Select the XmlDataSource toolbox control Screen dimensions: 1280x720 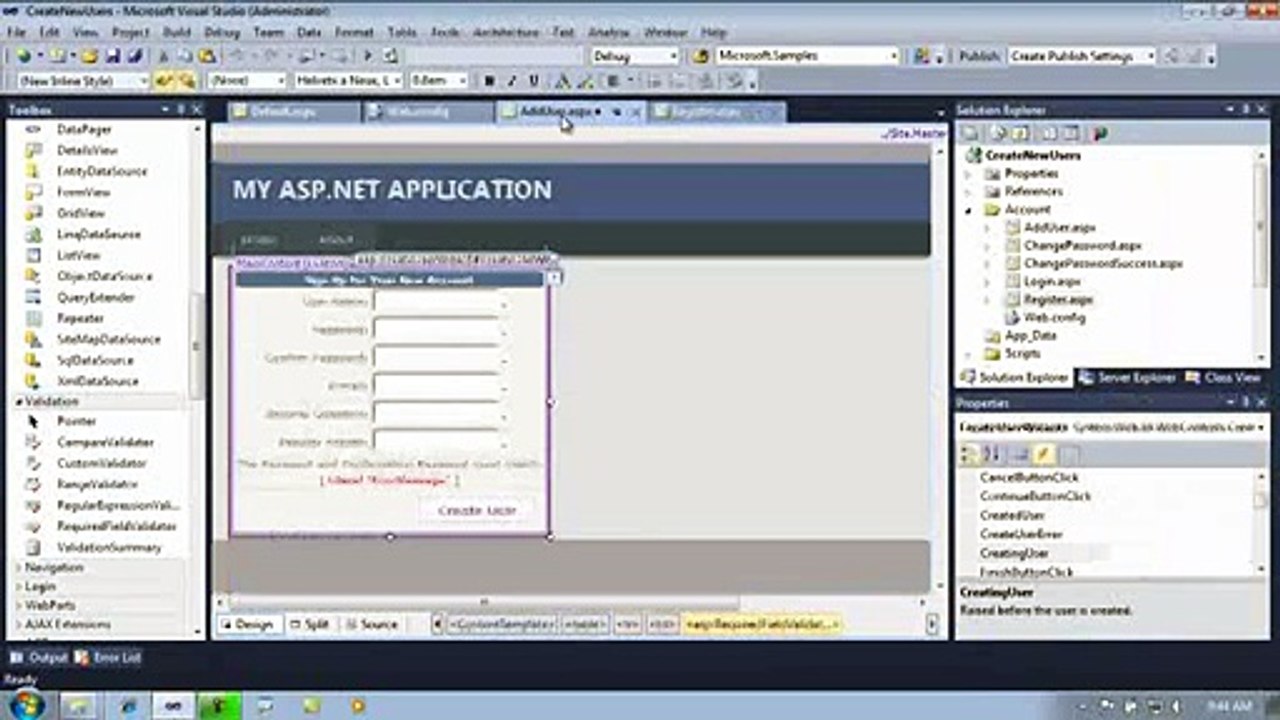point(98,381)
